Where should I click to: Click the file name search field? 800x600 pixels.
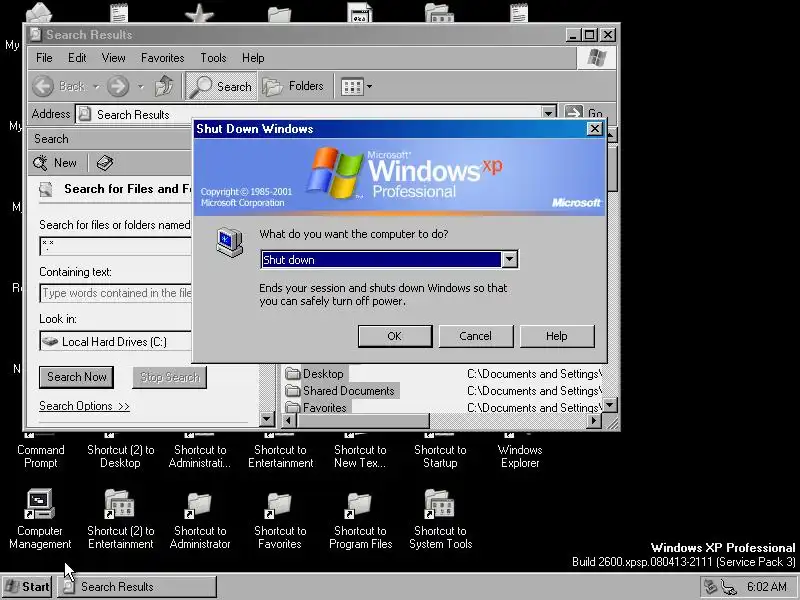coord(116,246)
